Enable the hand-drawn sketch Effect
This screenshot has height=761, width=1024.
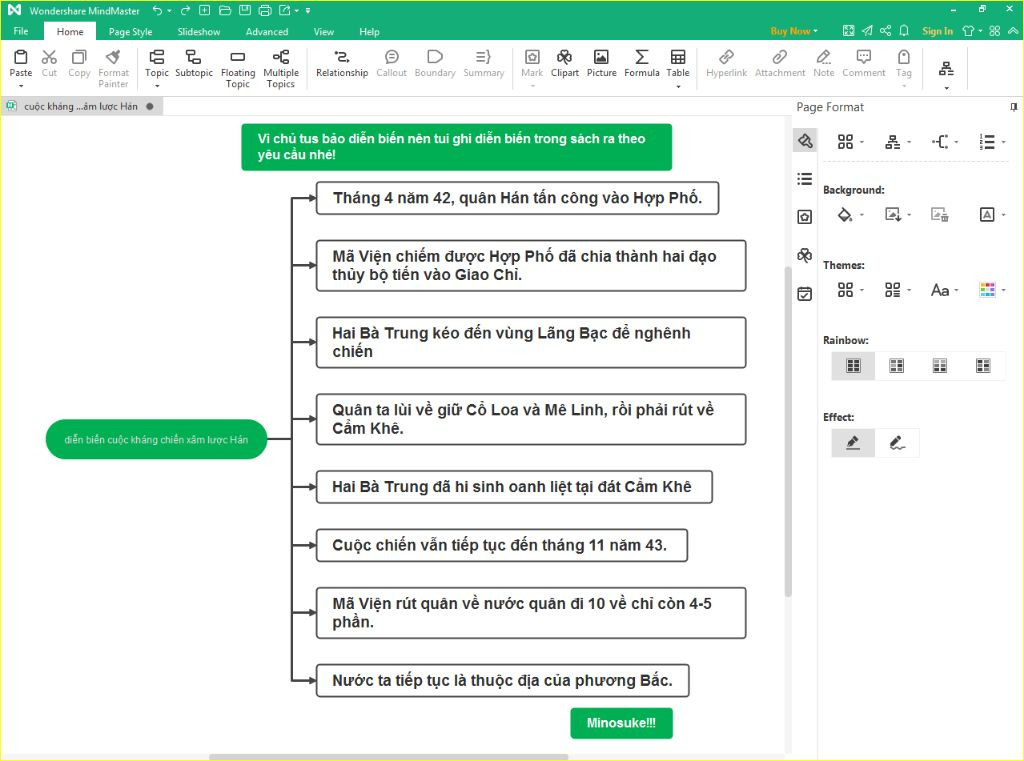coord(897,443)
